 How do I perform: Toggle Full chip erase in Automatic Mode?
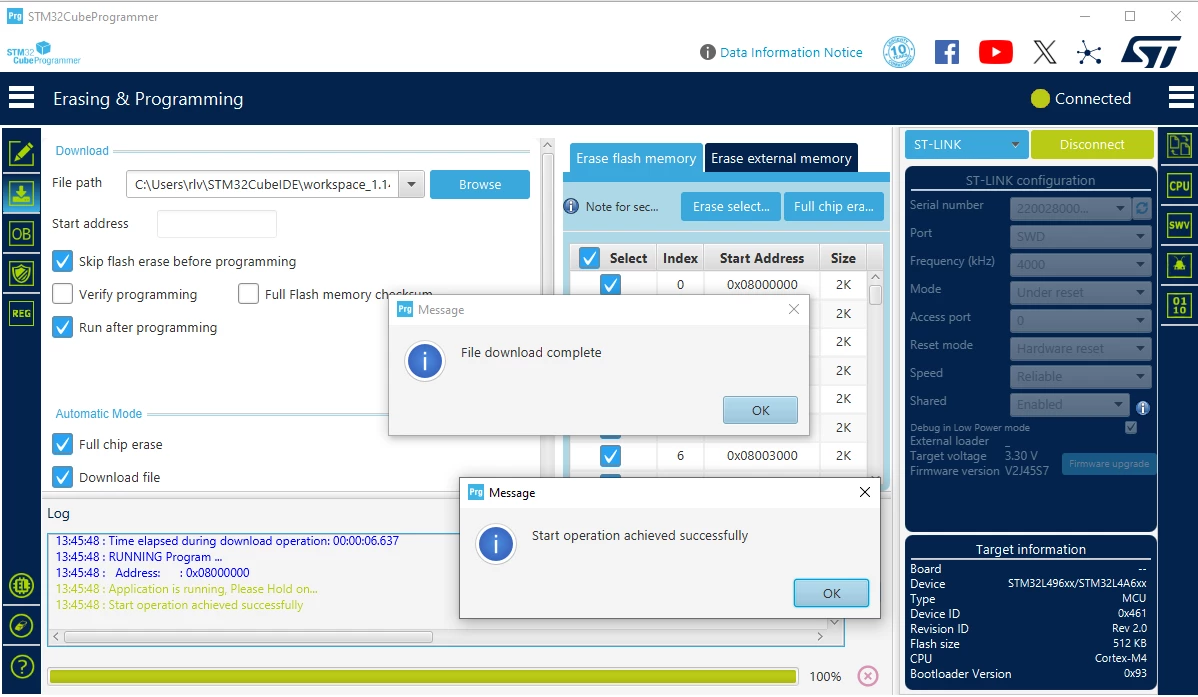[x=63, y=444]
